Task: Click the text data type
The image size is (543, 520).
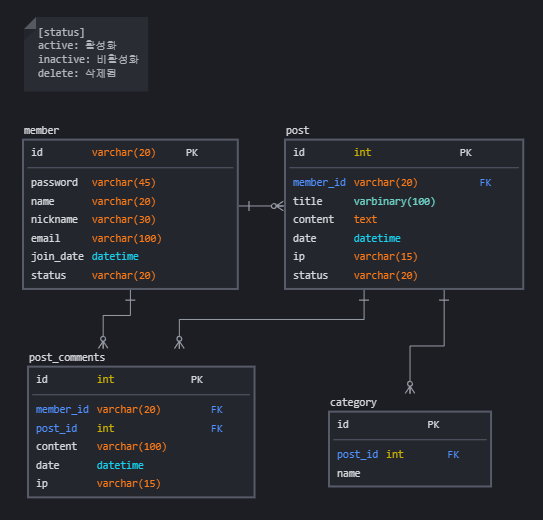Action: (x=365, y=219)
